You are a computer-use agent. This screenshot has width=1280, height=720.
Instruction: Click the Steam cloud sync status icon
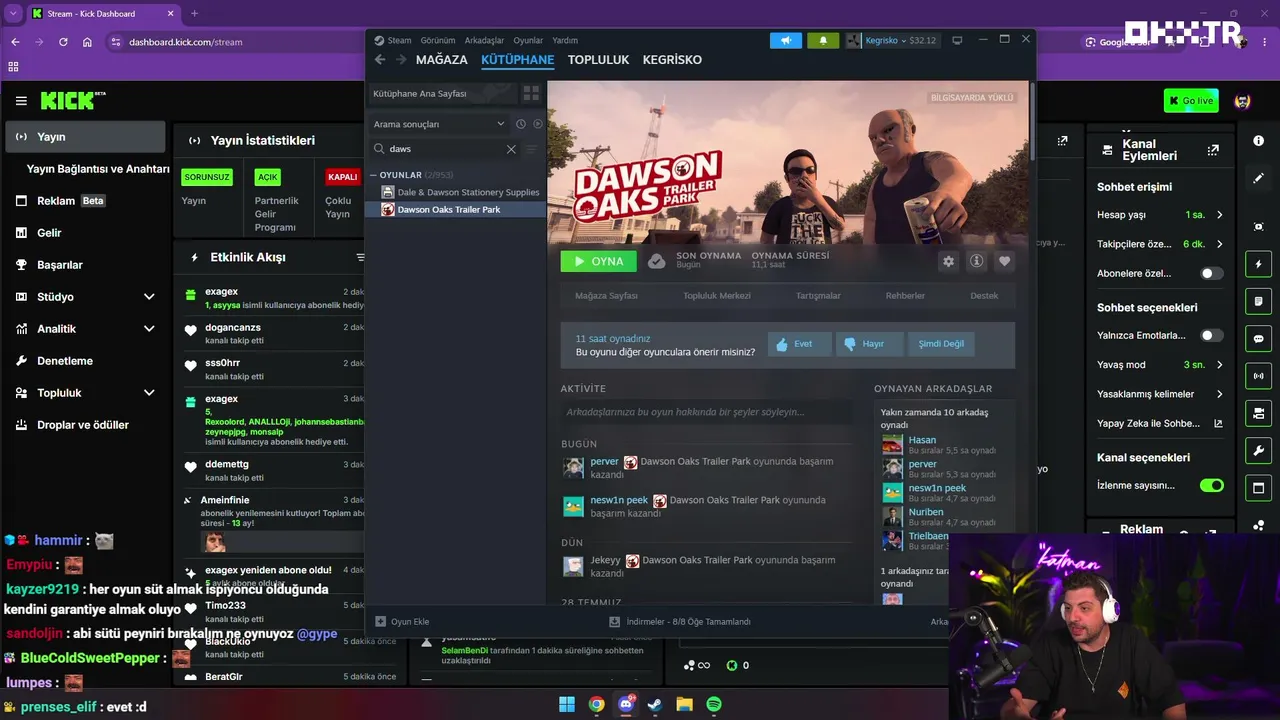coord(656,261)
